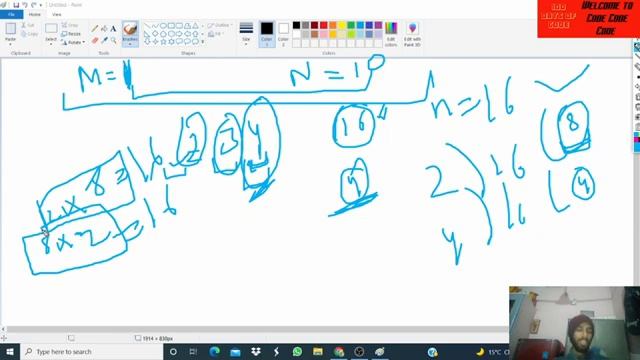Open WhatsApp from taskbar

[x=297, y=351]
